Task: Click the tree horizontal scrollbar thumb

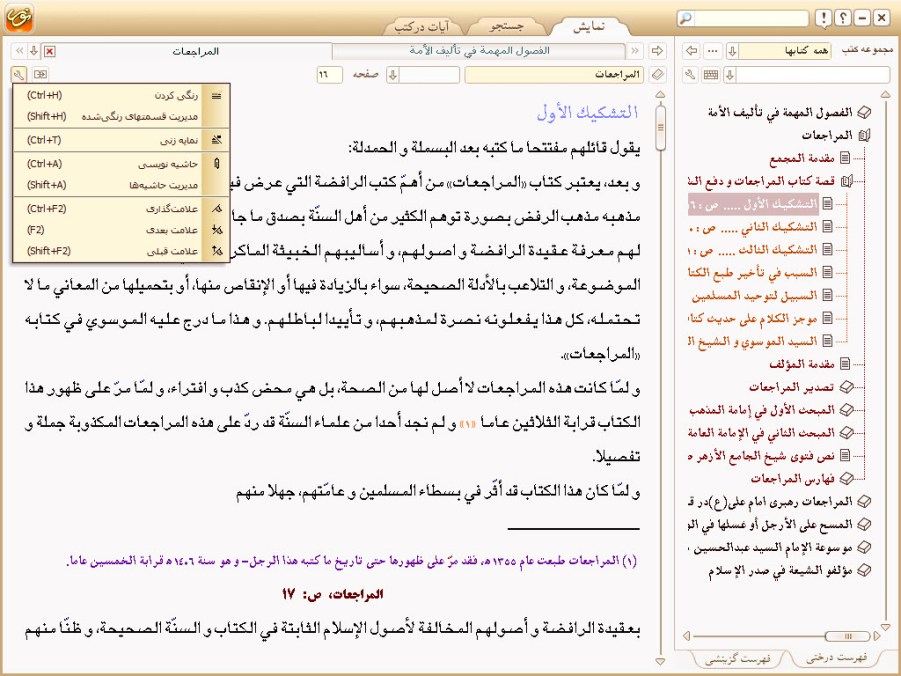Action: 847,636
